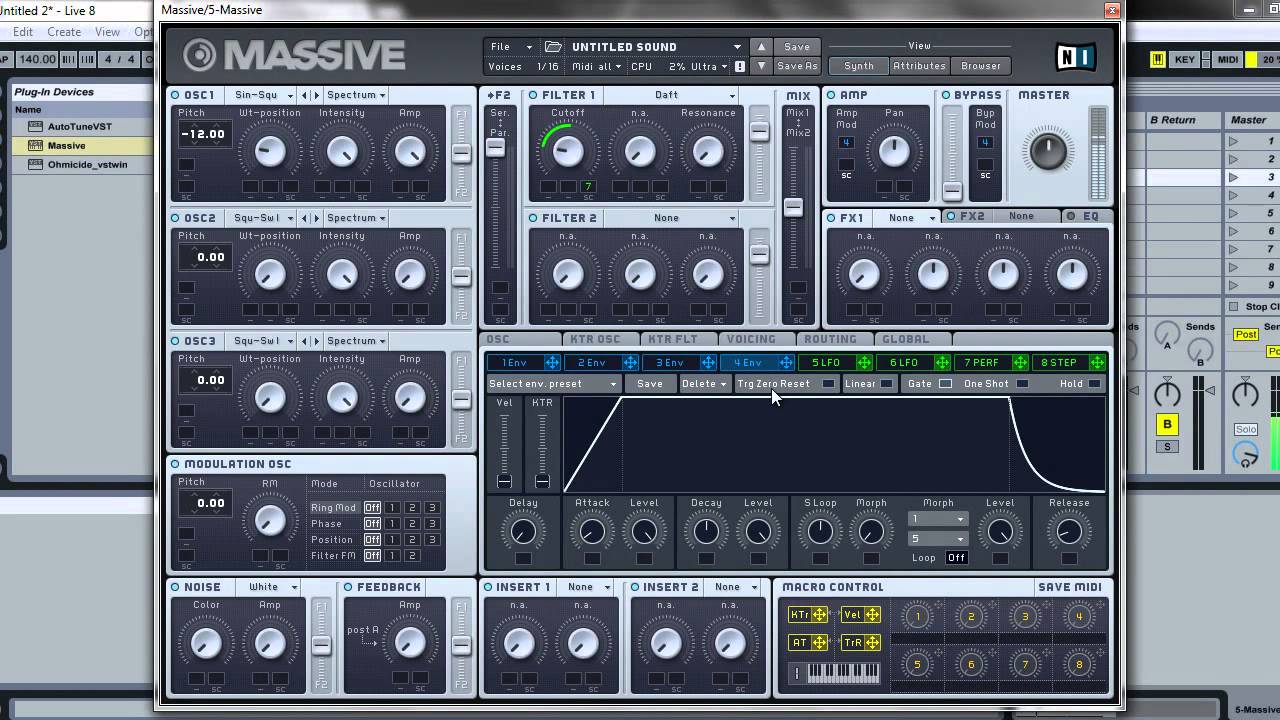Select the next preset with down arrow
This screenshot has width=1280, height=720.
pyautogui.click(x=761, y=66)
